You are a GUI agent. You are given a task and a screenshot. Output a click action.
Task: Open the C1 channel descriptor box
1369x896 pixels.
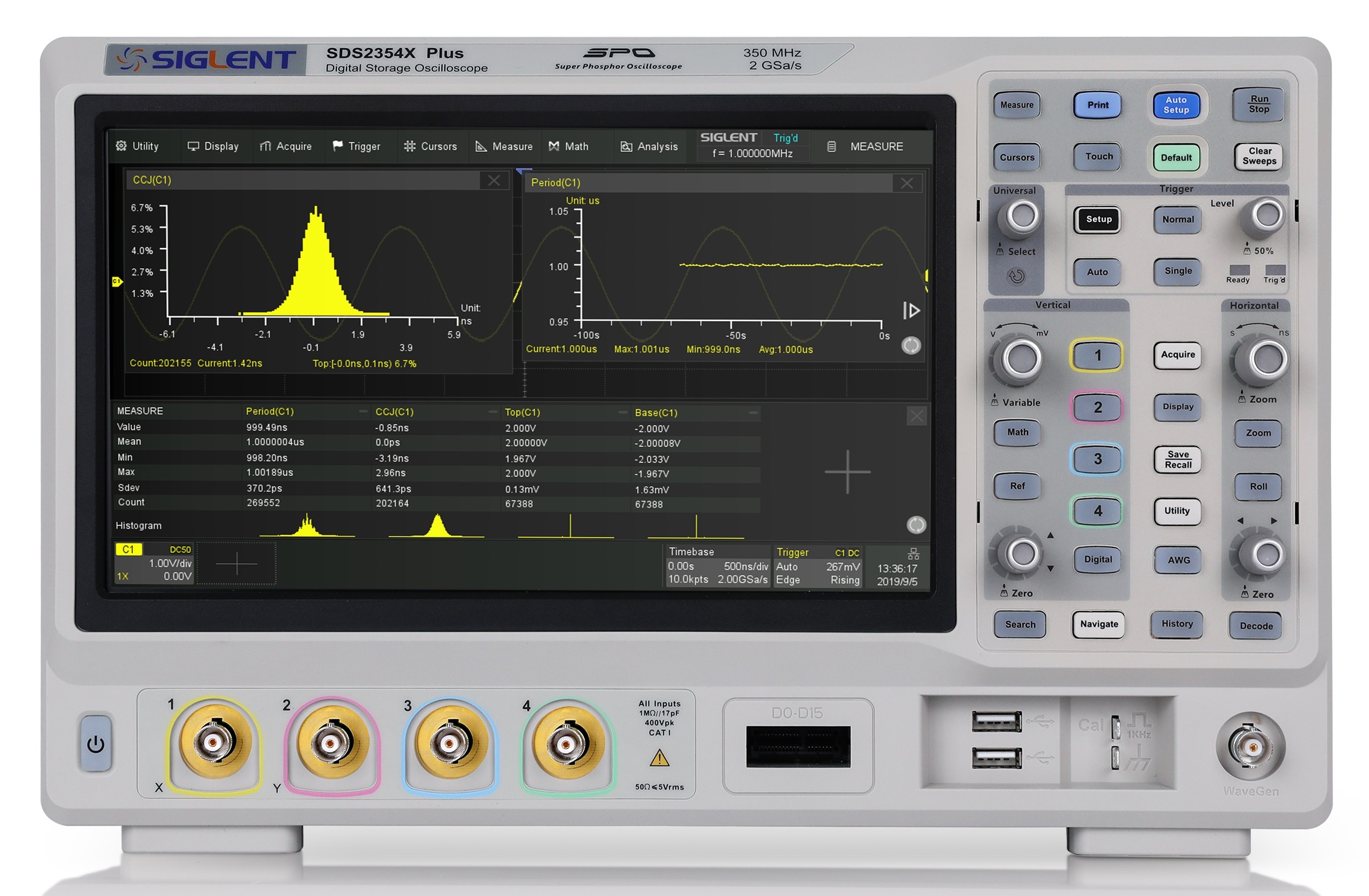(153, 563)
